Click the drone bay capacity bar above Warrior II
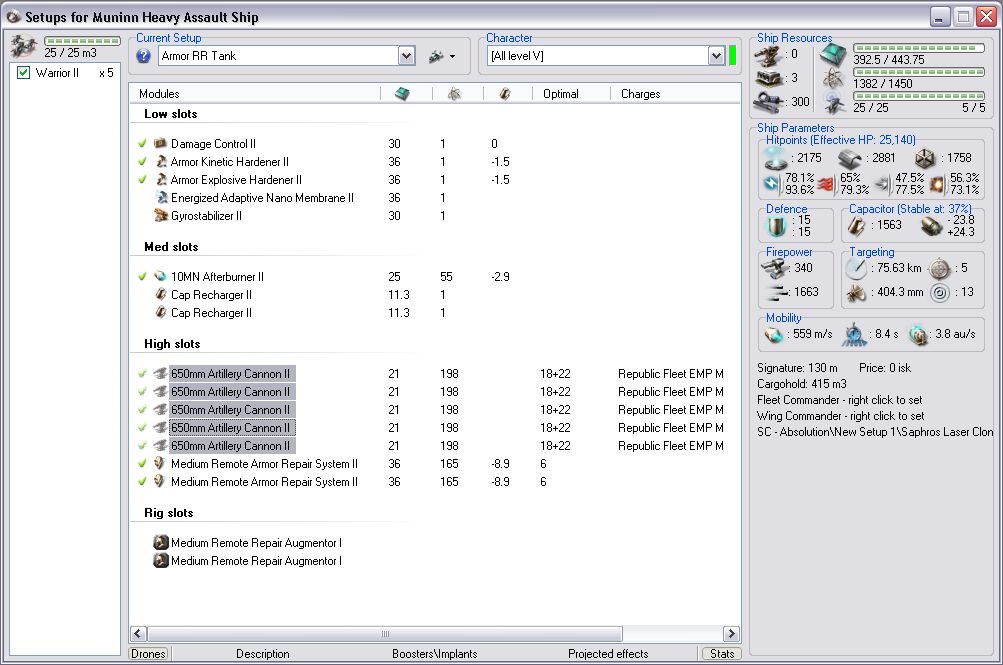Image resolution: width=1003 pixels, height=665 pixels. (x=82, y=40)
